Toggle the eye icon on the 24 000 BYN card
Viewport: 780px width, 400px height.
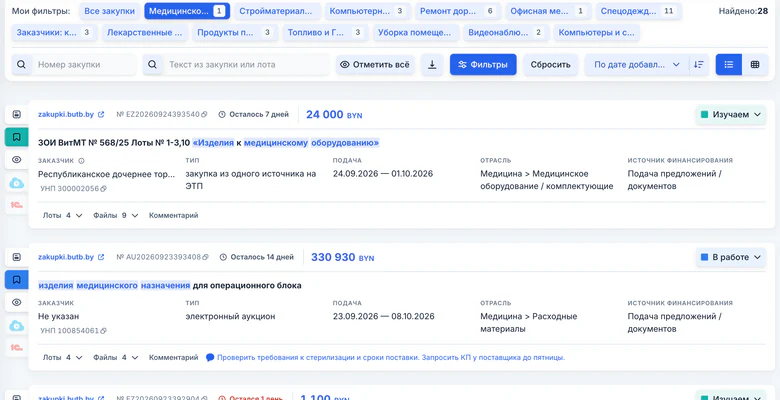pos(16,160)
